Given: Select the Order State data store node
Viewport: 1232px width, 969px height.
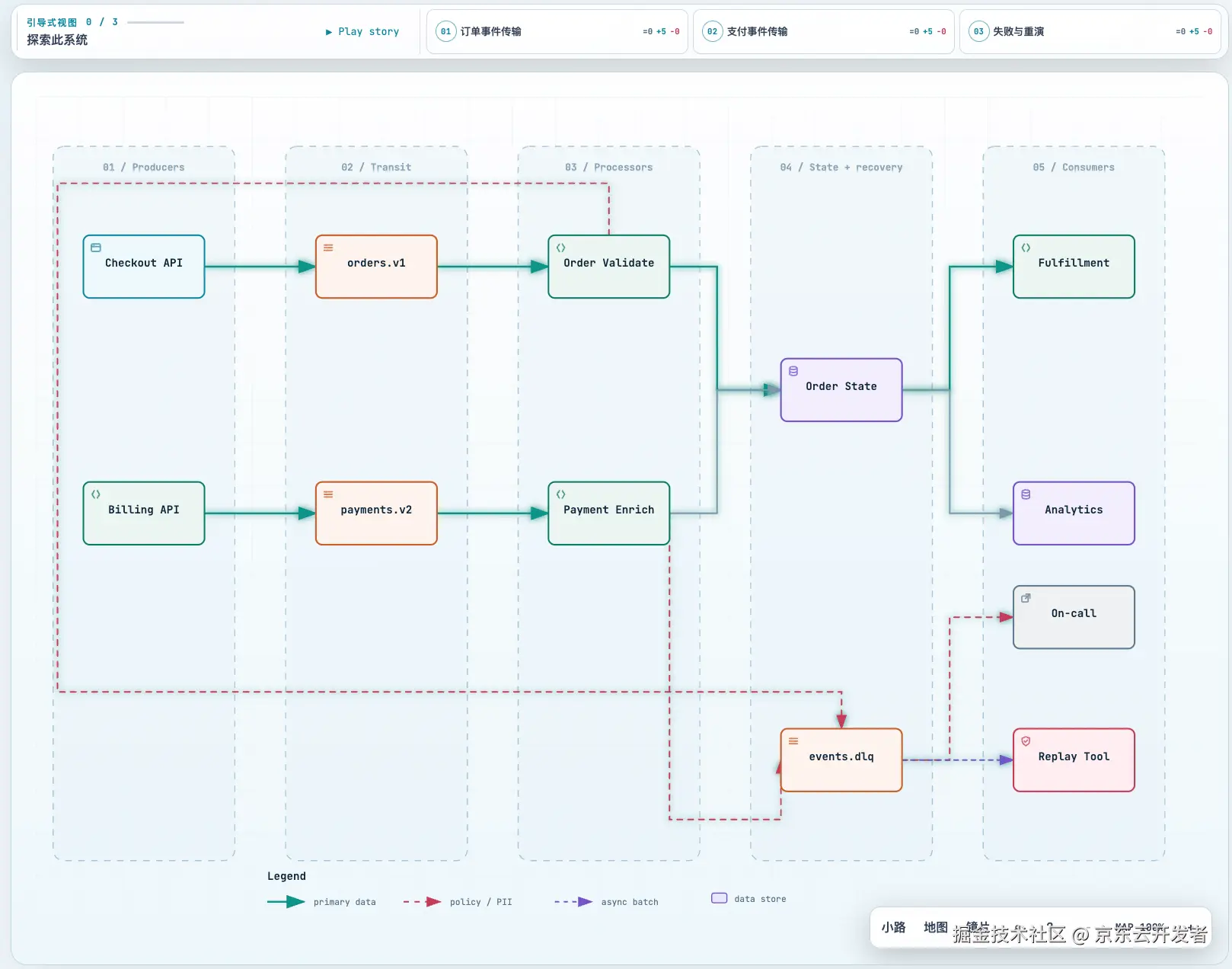Looking at the screenshot, I should pyautogui.click(x=841, y=390).
